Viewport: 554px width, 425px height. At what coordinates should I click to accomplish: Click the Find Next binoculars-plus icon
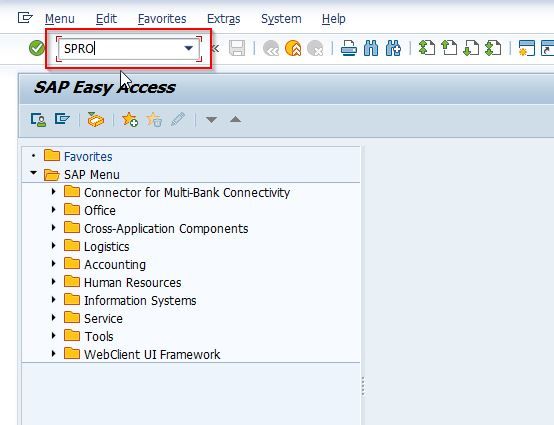point(393,48)
